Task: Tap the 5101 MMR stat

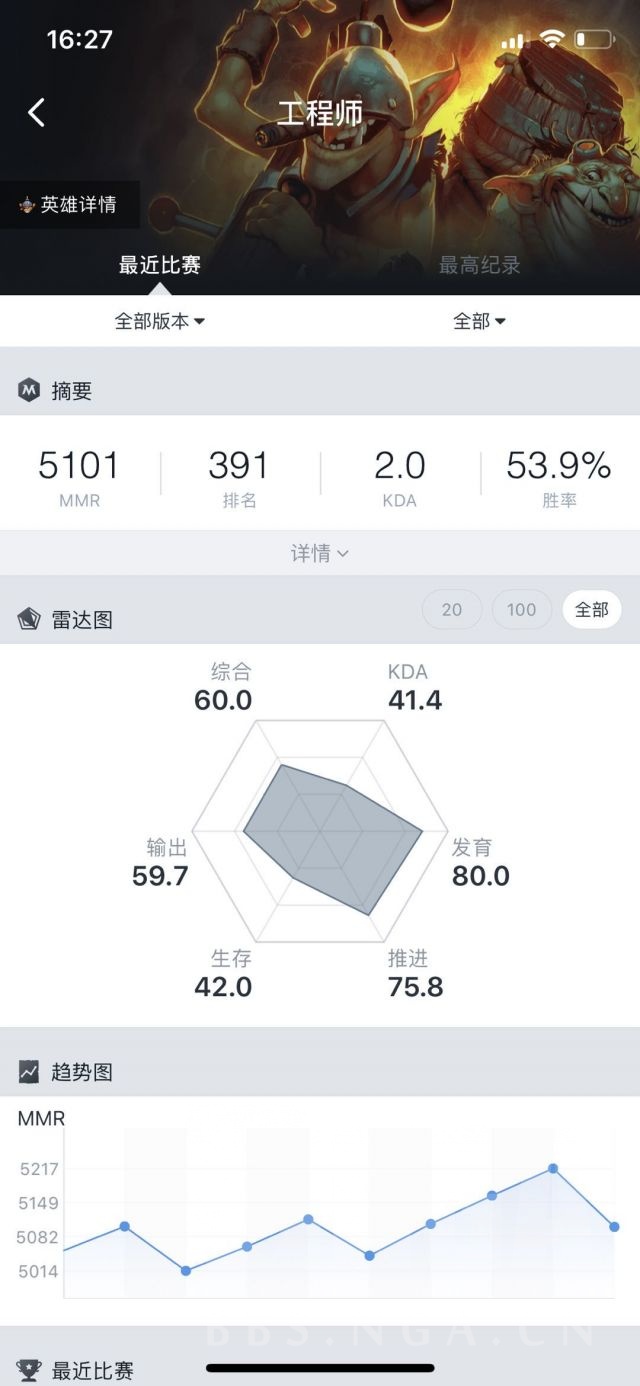Action: pyautogui.click(x=79, y=477)
